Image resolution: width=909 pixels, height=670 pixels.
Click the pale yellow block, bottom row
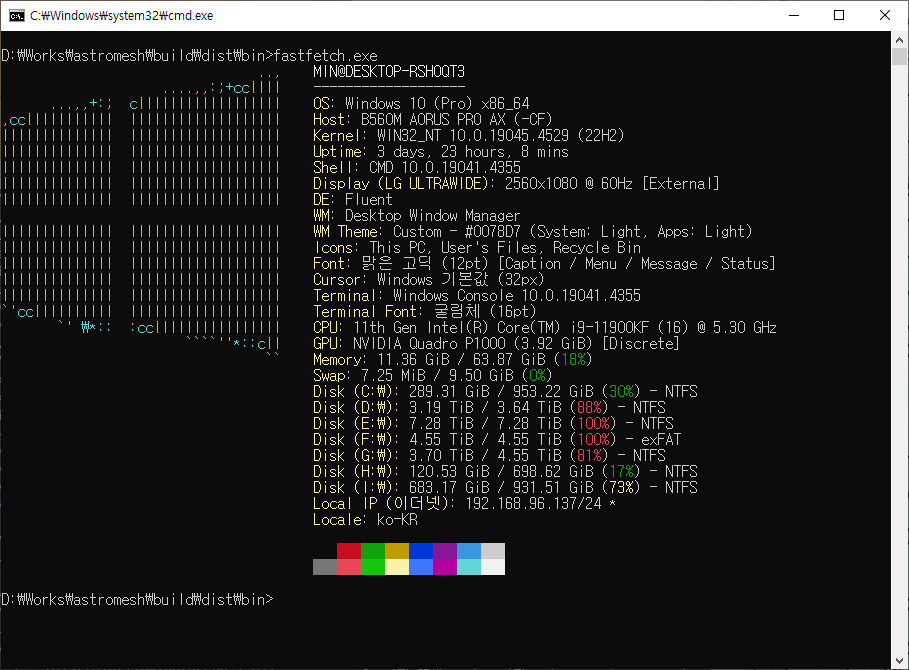(x=397, y=567)
